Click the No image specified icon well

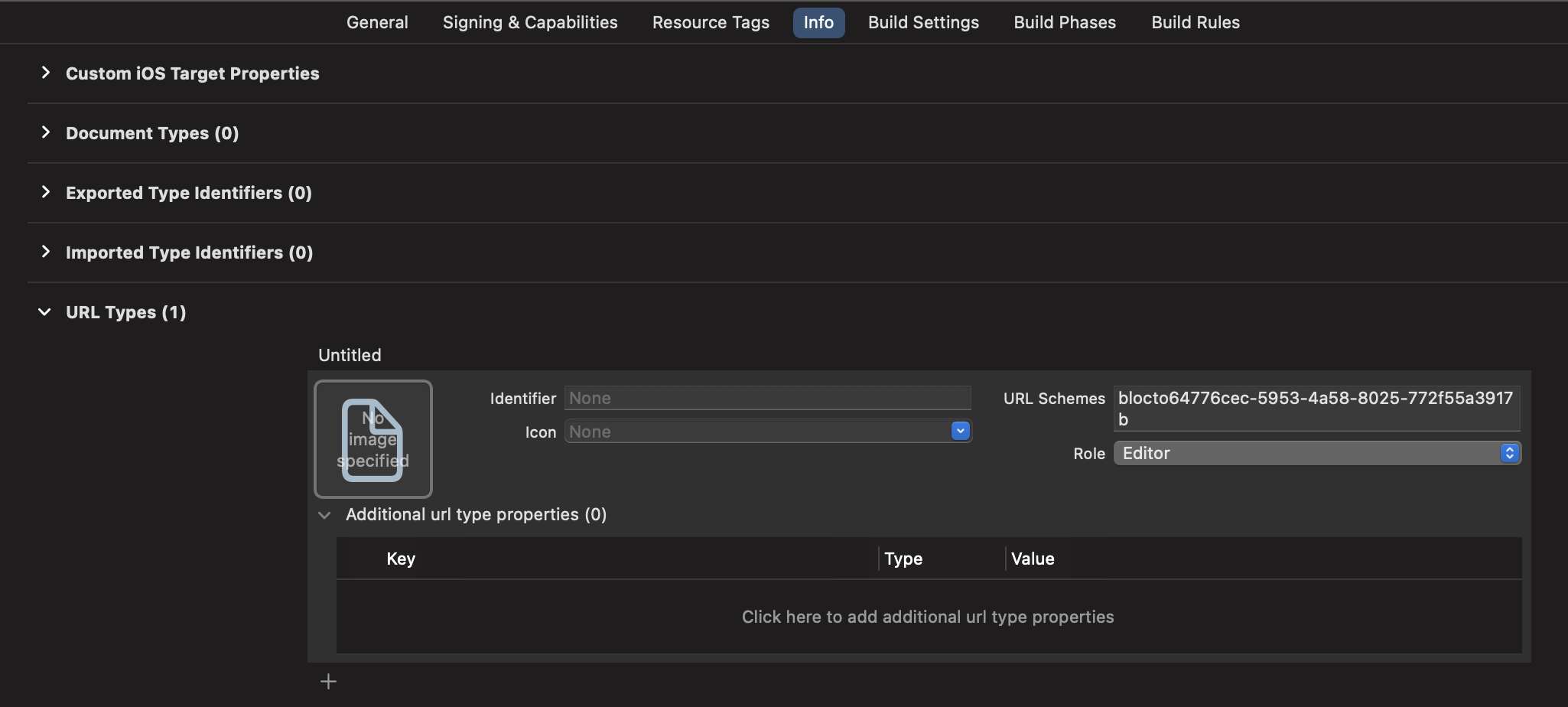373,439
